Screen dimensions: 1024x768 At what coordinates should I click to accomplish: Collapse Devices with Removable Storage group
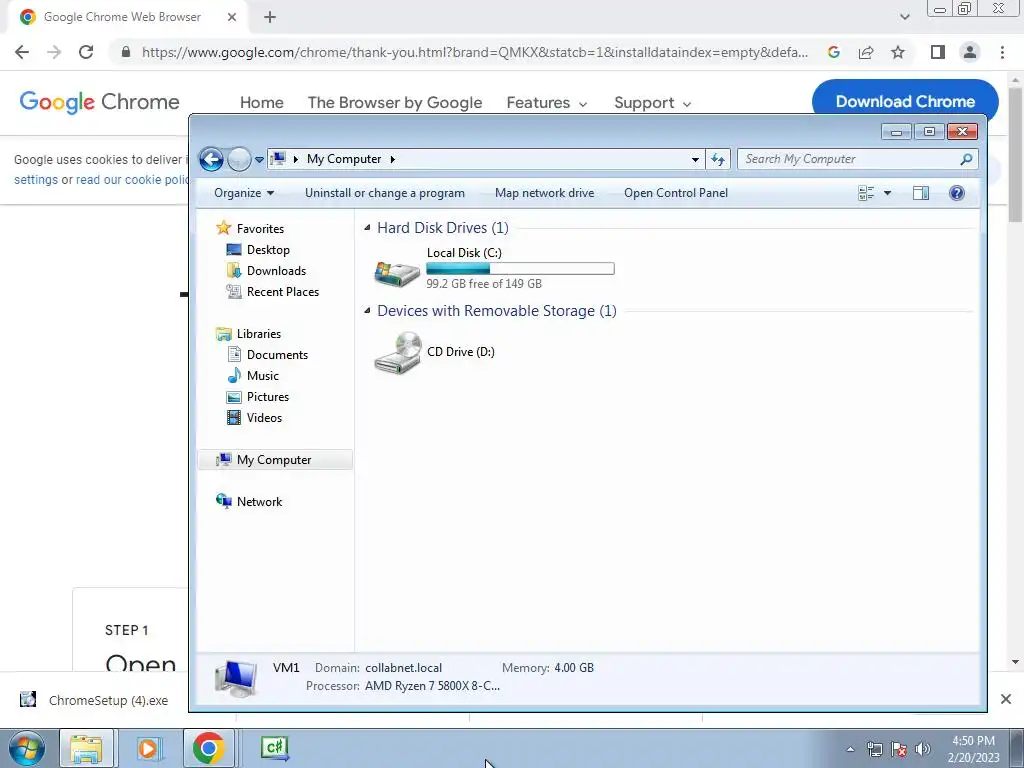tap(367, 311)
